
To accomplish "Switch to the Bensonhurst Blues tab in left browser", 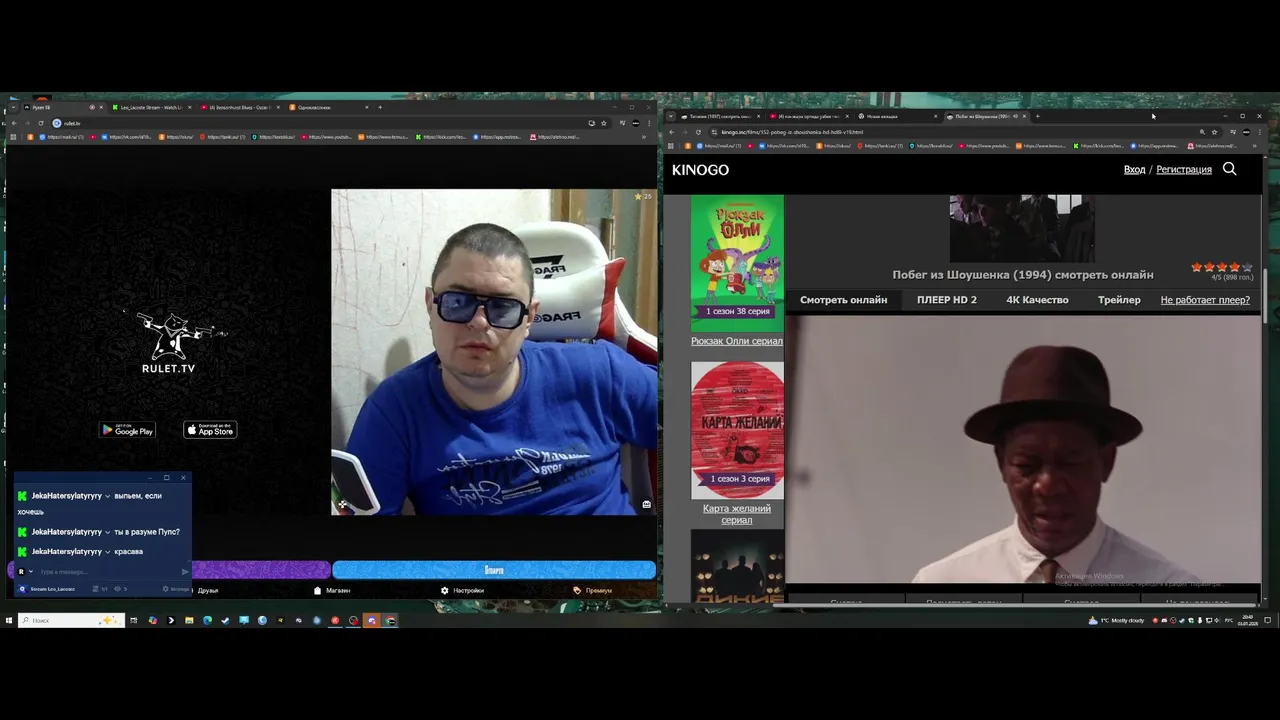I will tap(238, 107).
